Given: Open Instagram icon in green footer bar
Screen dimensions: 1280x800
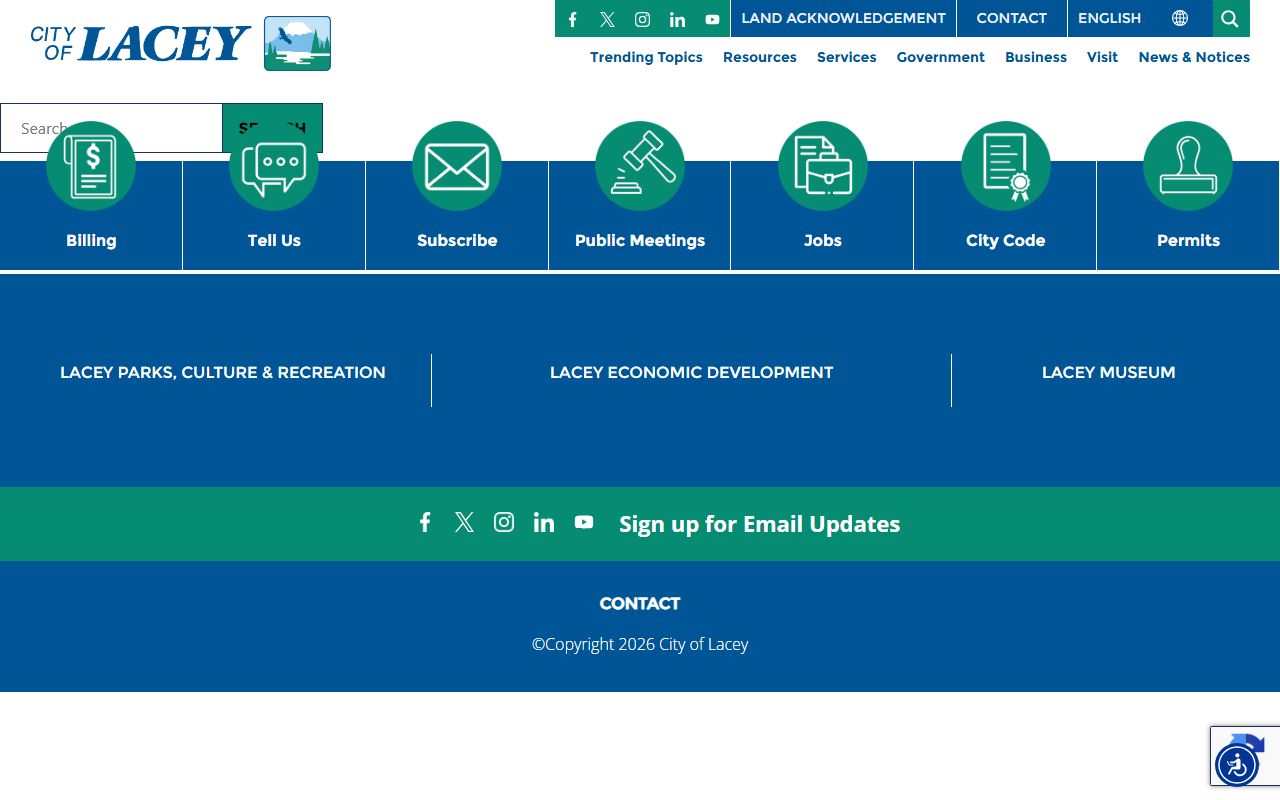Looking at the screenshot, I should click(504, 522).
